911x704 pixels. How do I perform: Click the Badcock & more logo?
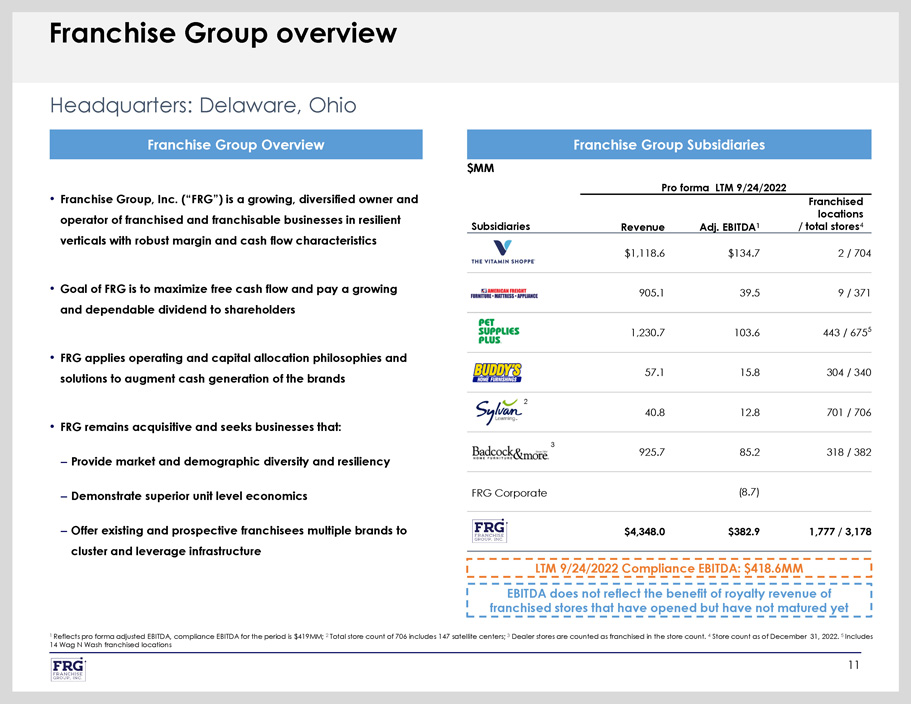508,452
